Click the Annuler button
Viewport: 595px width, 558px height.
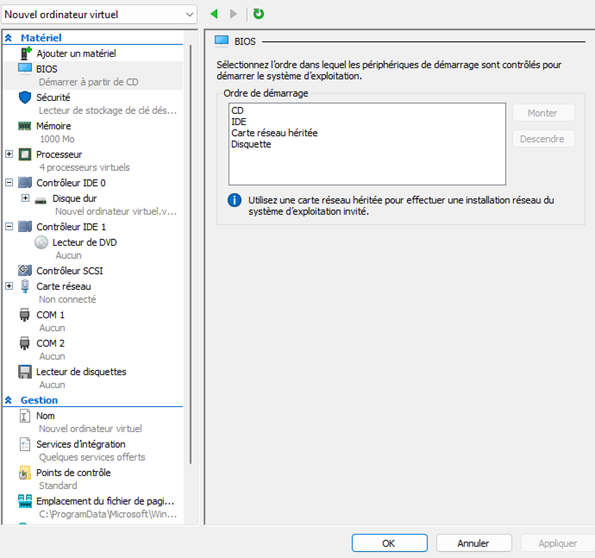point(474,543)
